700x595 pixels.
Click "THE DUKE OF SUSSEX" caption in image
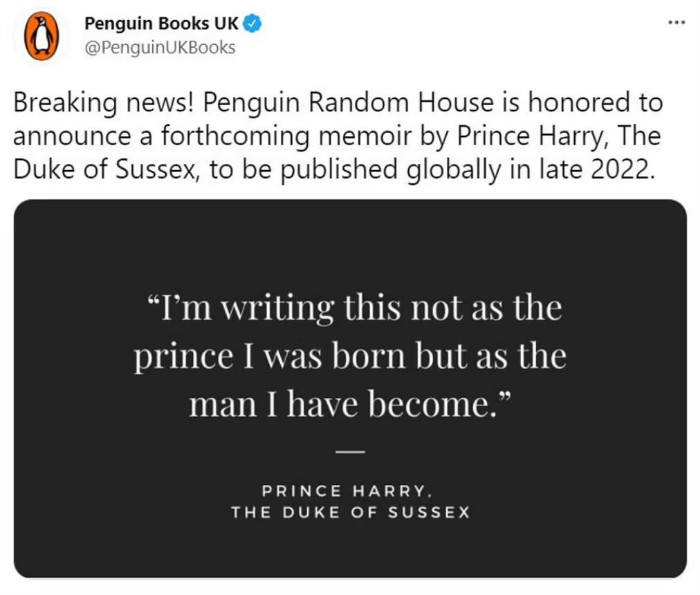click(350, 512)
